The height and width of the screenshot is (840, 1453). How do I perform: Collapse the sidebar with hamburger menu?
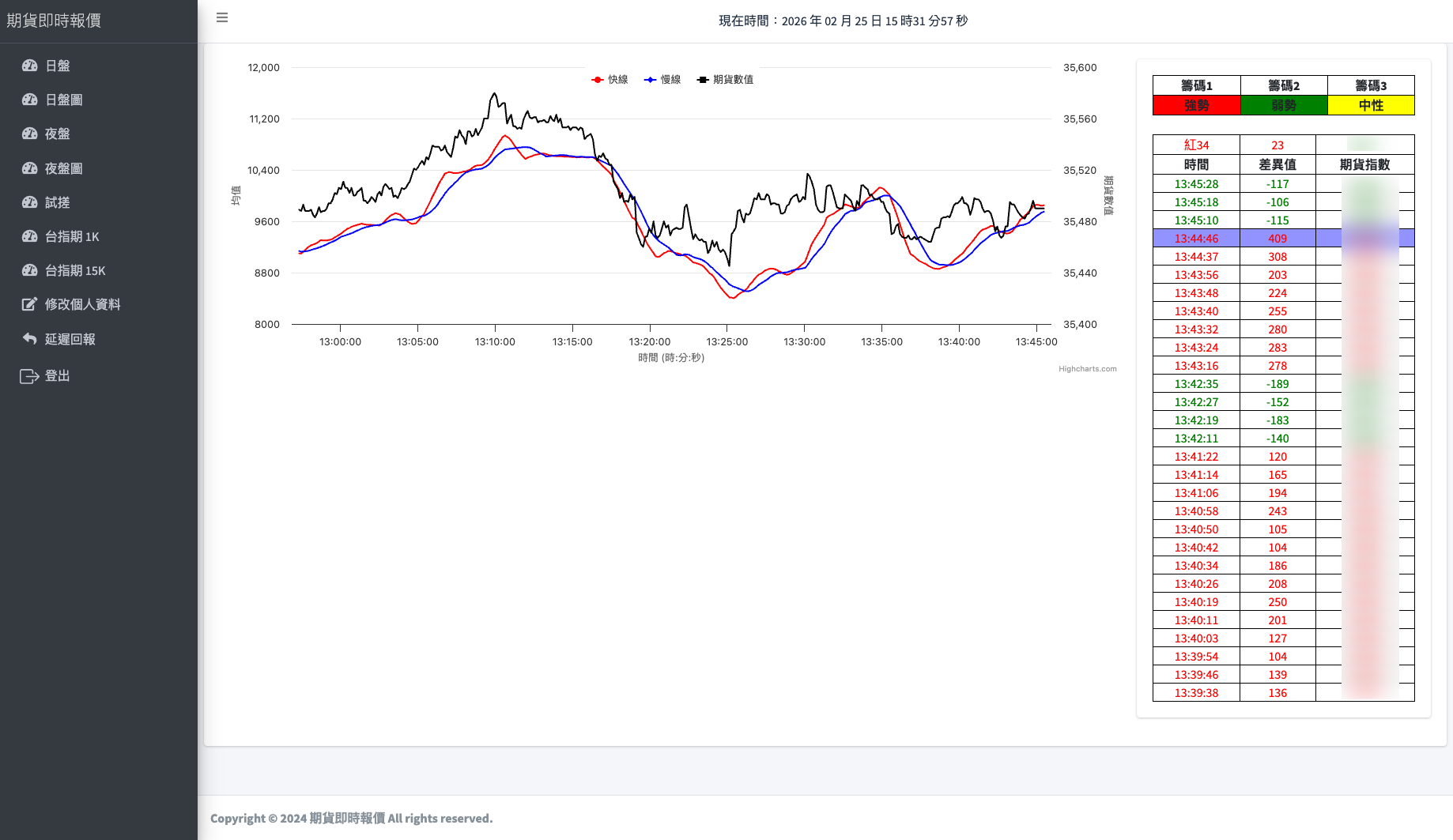(x=222, y=17)
